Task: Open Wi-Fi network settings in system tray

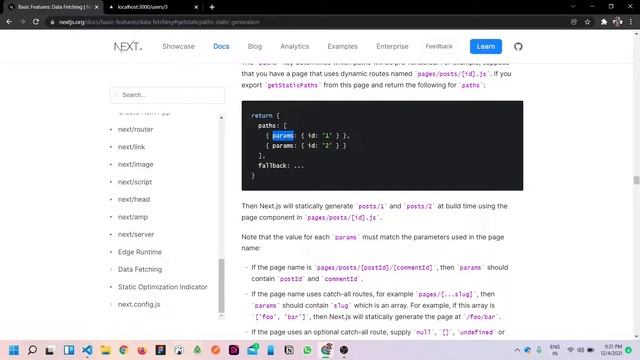Action: pyautogui.click(x=570, y=350)
